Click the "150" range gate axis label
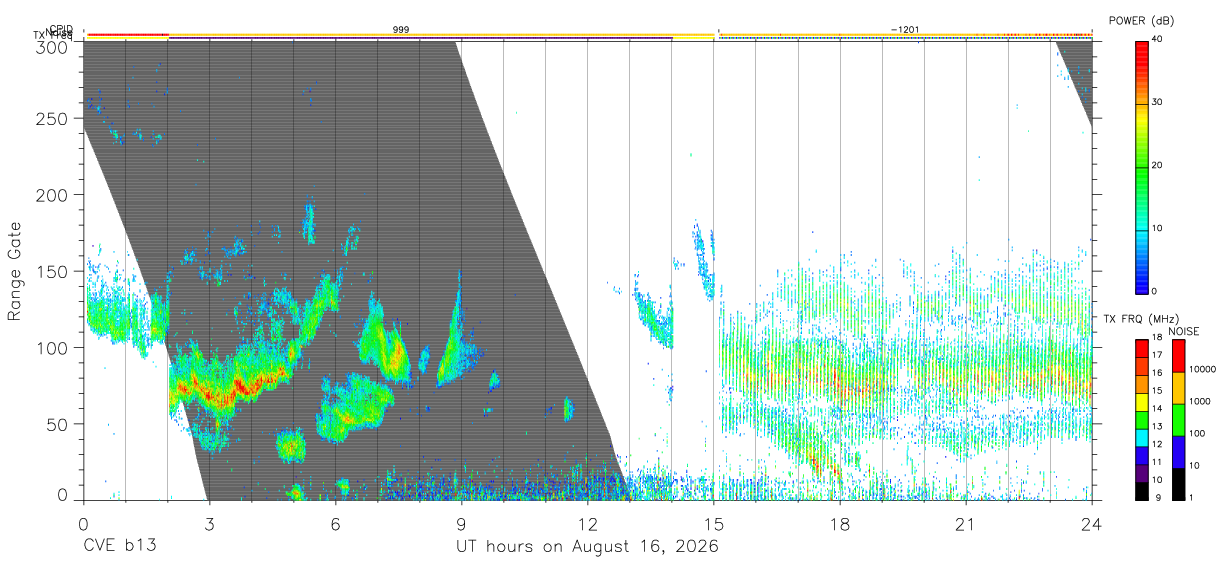1228x567 pixels. [x=54, y=271]
